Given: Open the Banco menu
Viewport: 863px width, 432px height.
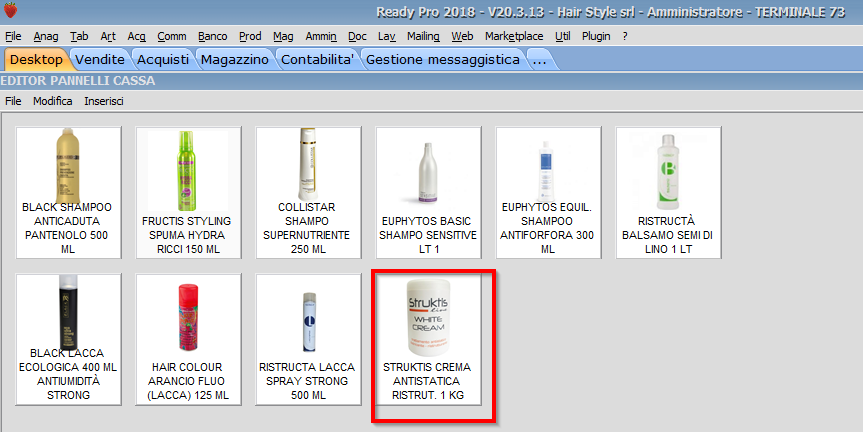Looking at the screenshot, I should [x=212, y=36].
